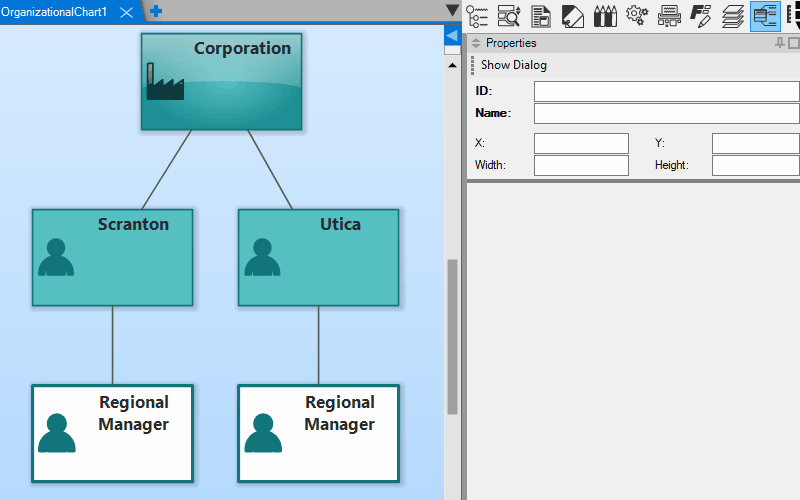The width and height of the screenshot is (800, 500).
Task: Click the double gears settings icon
Action: point(637,15)
